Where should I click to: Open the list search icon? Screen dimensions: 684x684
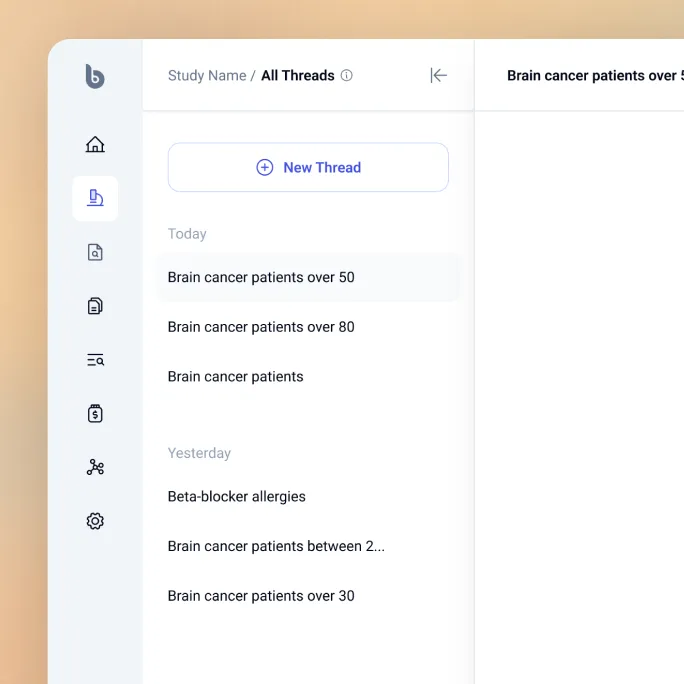[x=95, y=360]
